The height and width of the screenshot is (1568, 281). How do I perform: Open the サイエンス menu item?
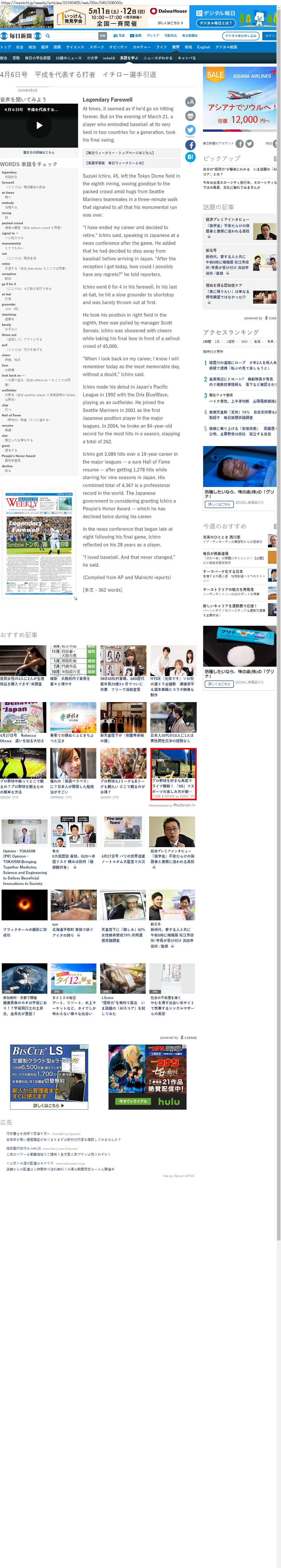coord(75,47)
